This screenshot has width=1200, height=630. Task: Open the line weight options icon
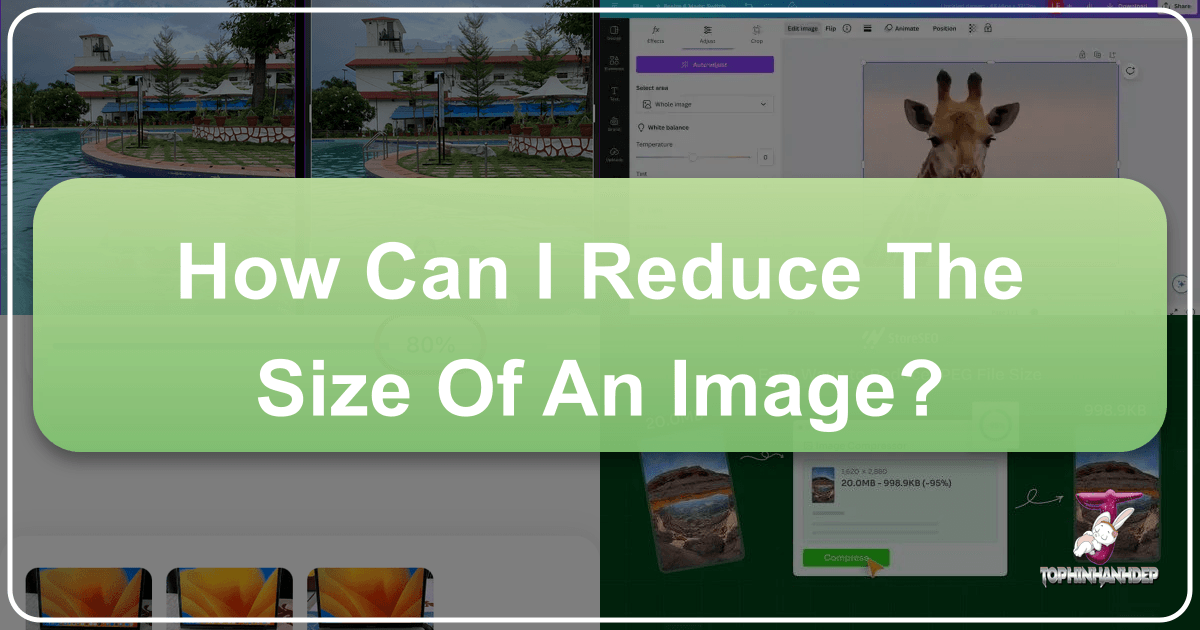867,28
